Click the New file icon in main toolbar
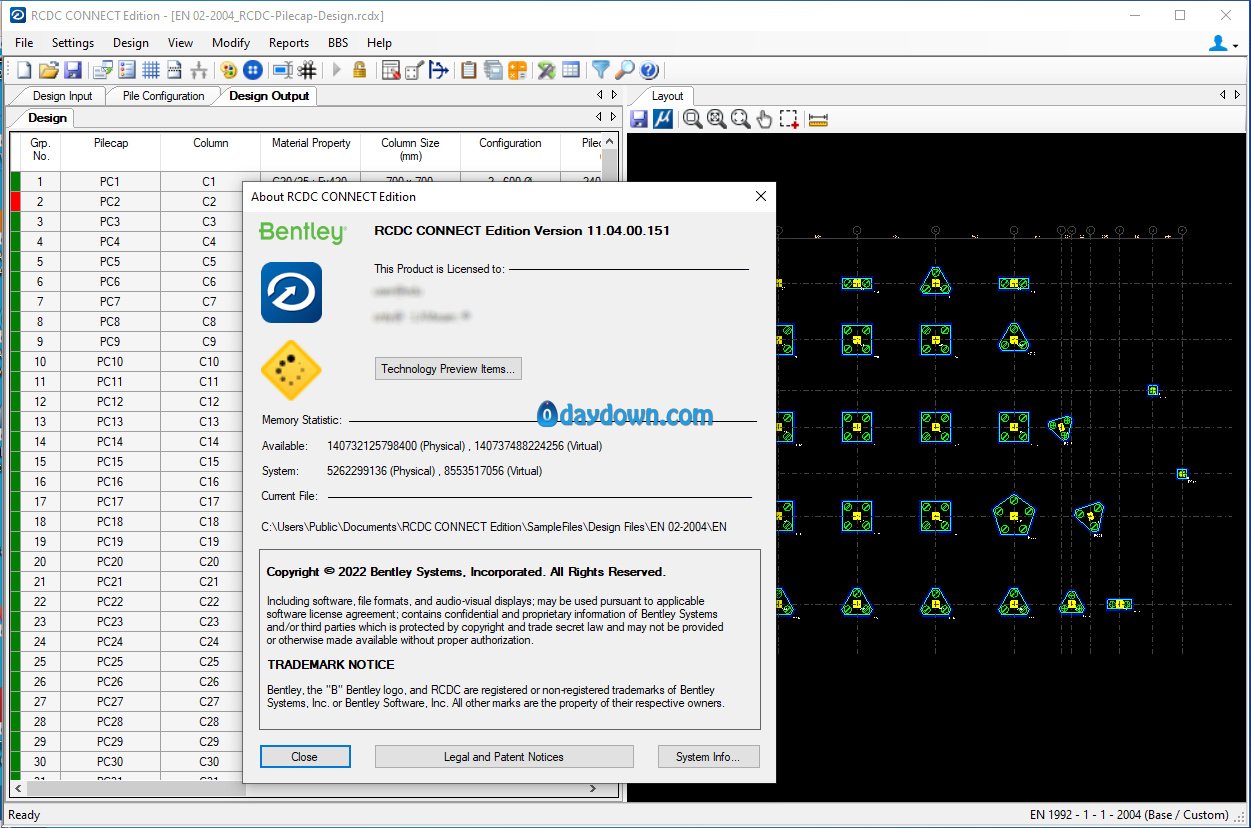The width and height of the screenshot is (1251, 828). [x=24, y=70]
